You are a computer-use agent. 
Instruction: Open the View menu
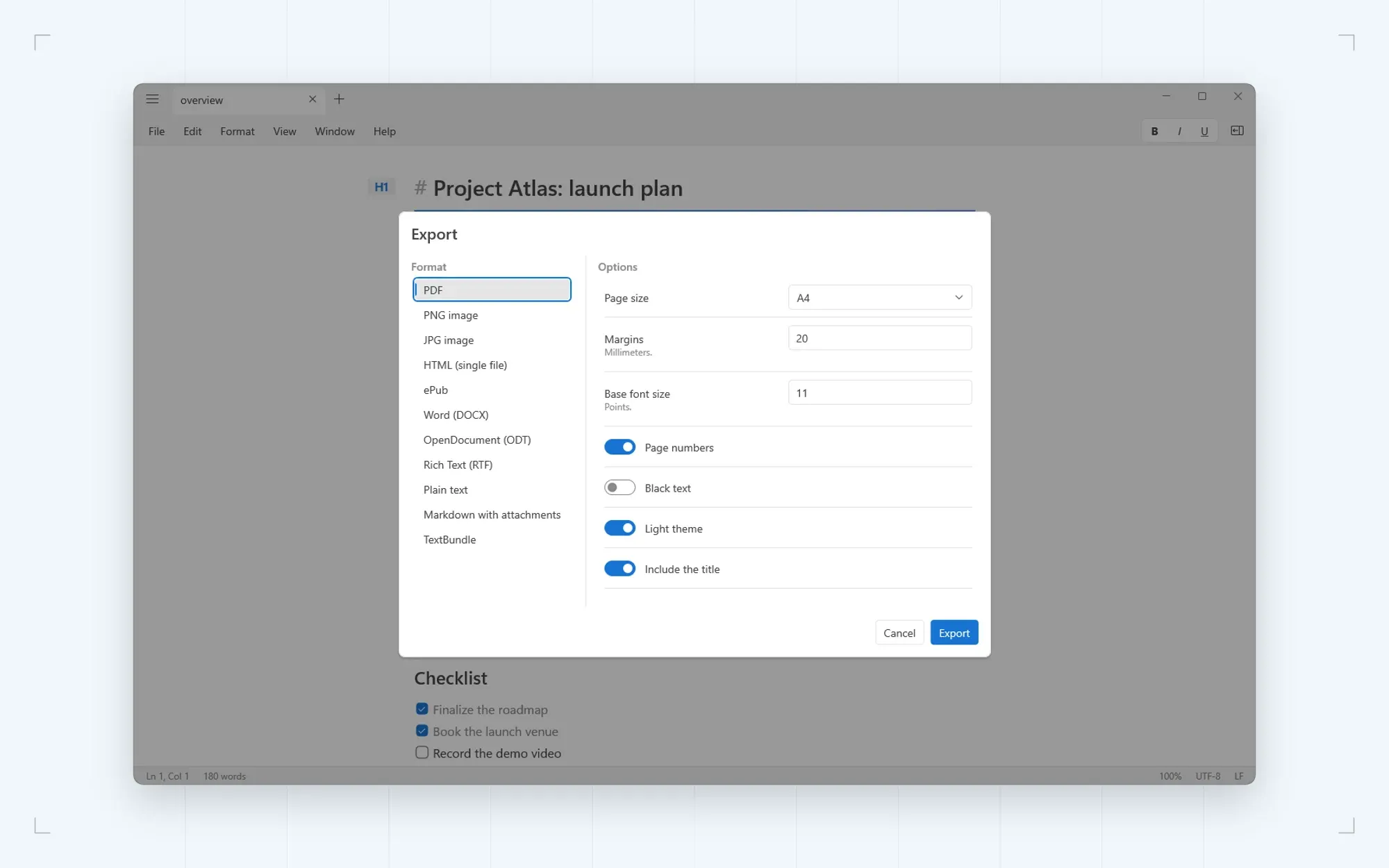(285, 131)
